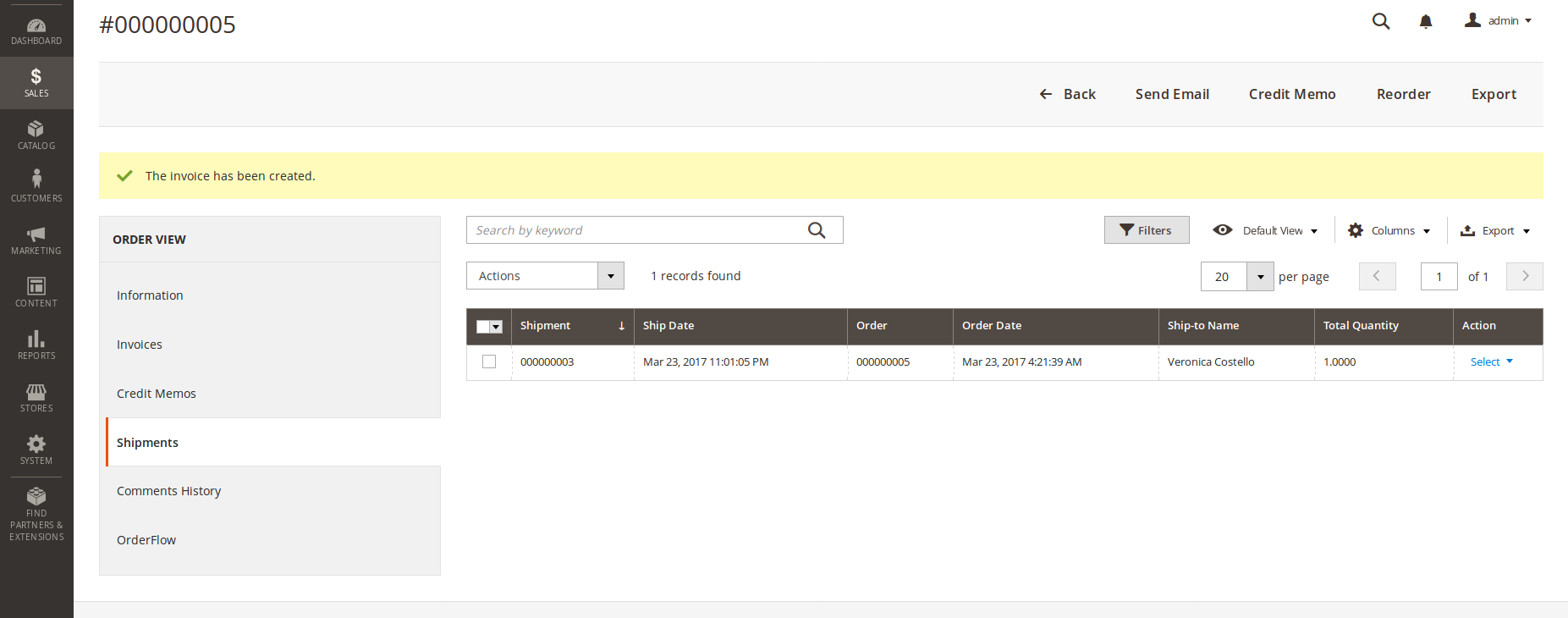Open the Filters button
The height and width of the screenshot is (618, 1568).
tap(1147, 230)
